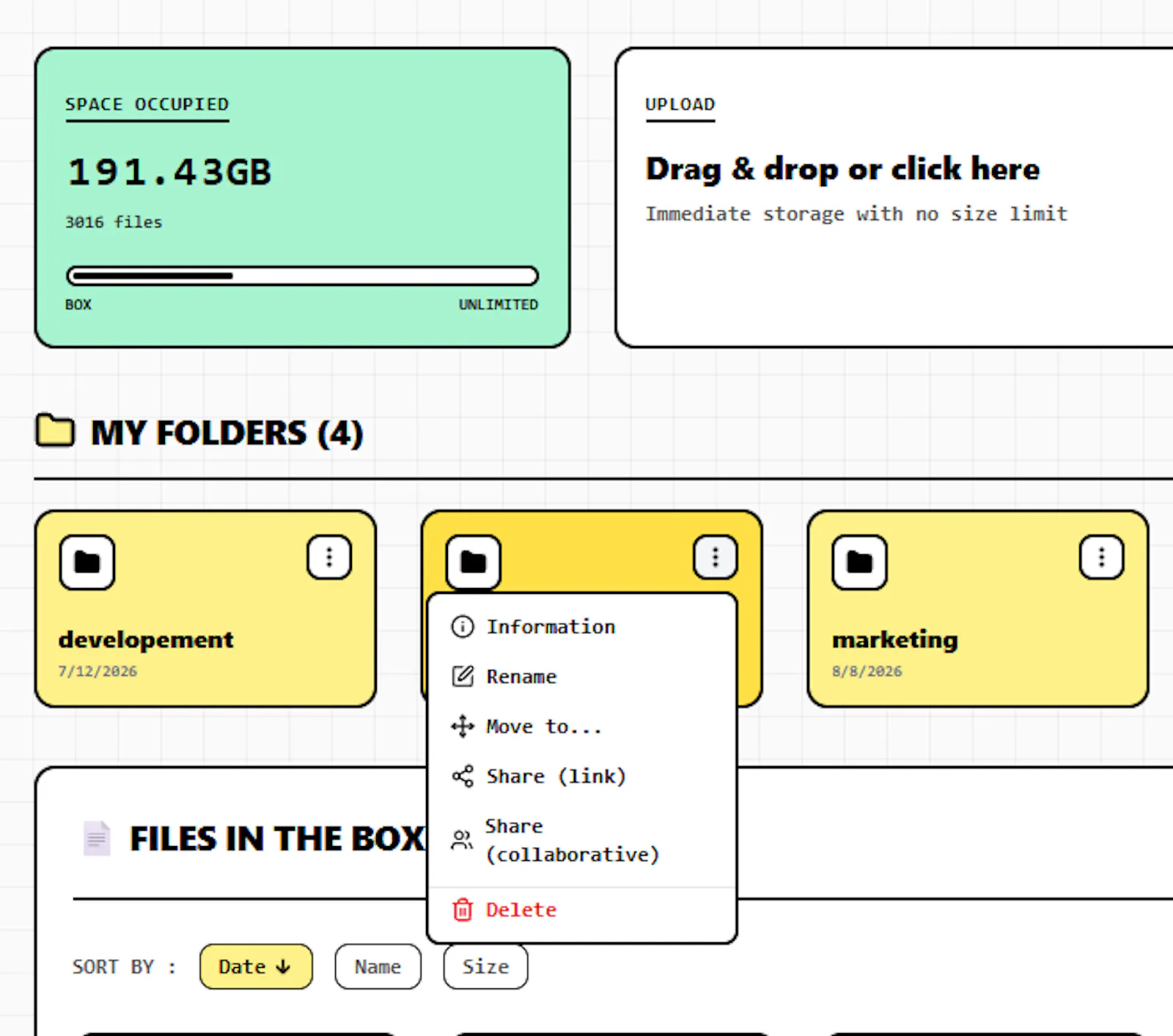Click the 191.43GB space value
The height and width of the screenshot is (1036, 1173).
[169, 172]
